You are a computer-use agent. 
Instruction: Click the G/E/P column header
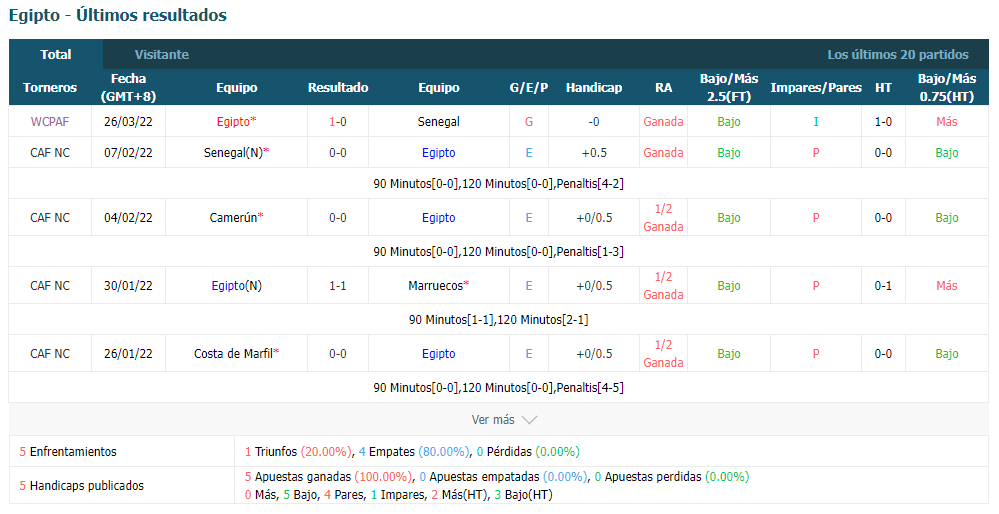click(x=529, y=87)
